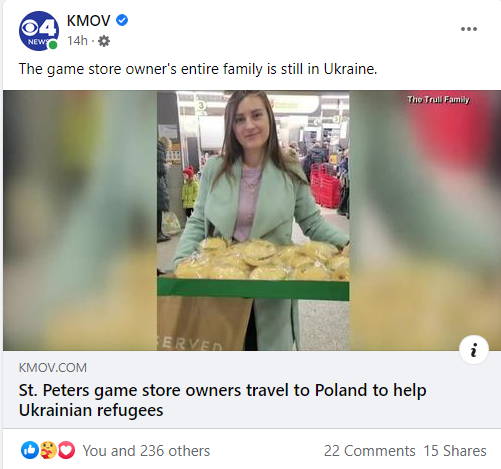Click the post caption about family in Ukraine
The height and width of the screenshot is (469, 501).
pos(198,69)
